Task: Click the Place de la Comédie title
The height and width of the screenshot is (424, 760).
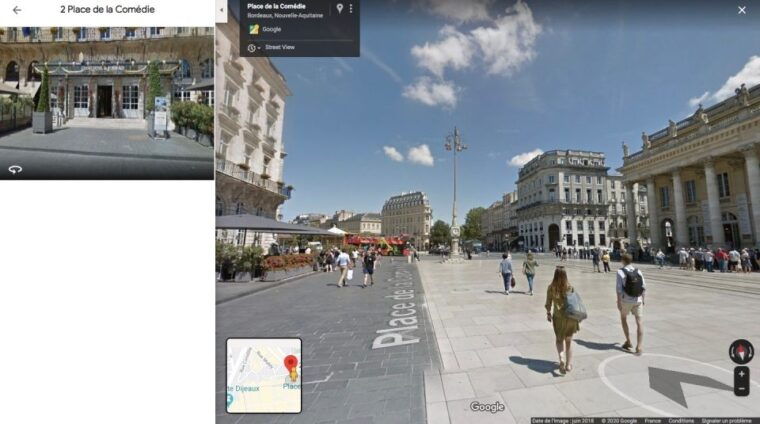Action: [276, 7]
